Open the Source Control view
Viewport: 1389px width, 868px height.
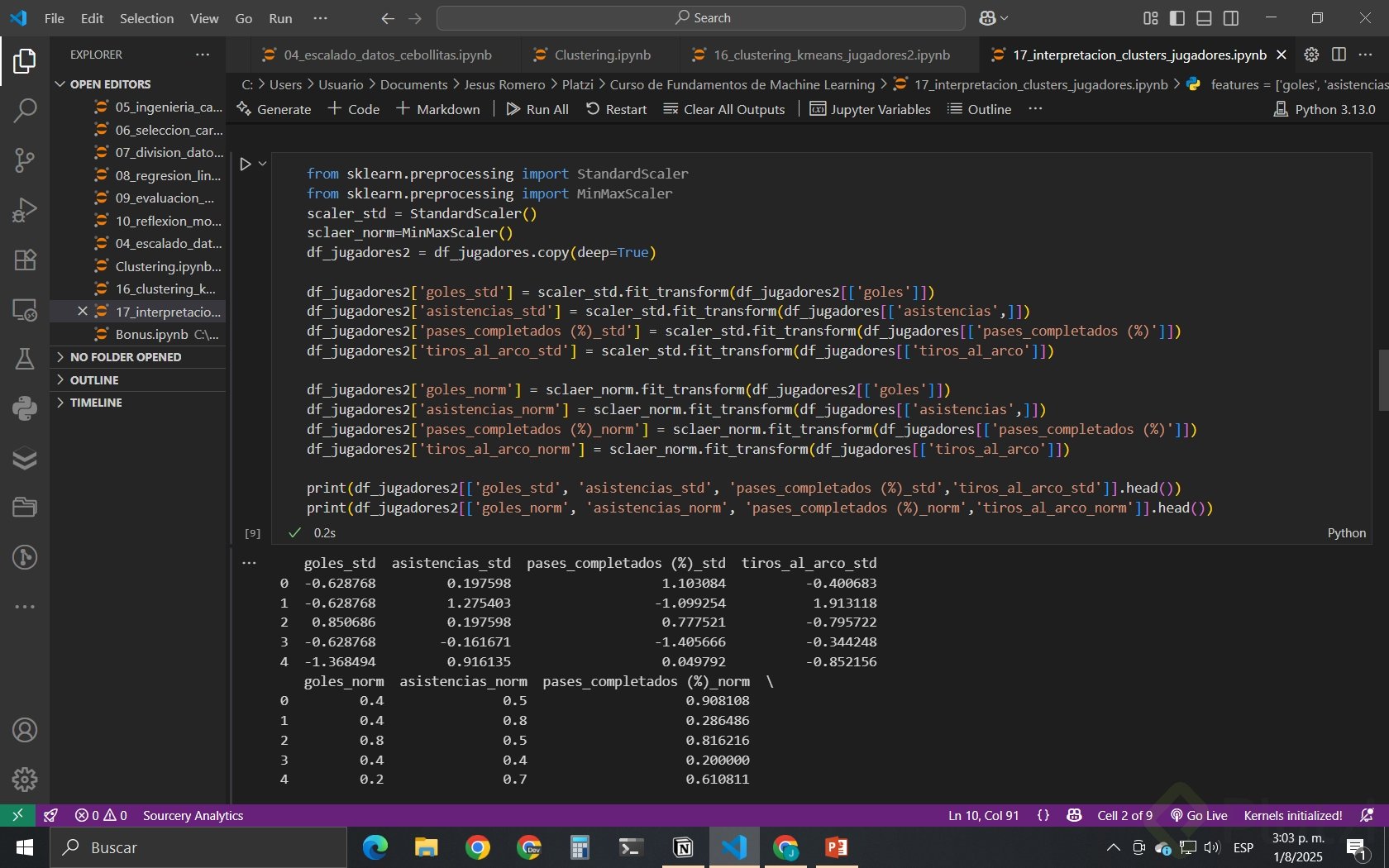point(25,160)
